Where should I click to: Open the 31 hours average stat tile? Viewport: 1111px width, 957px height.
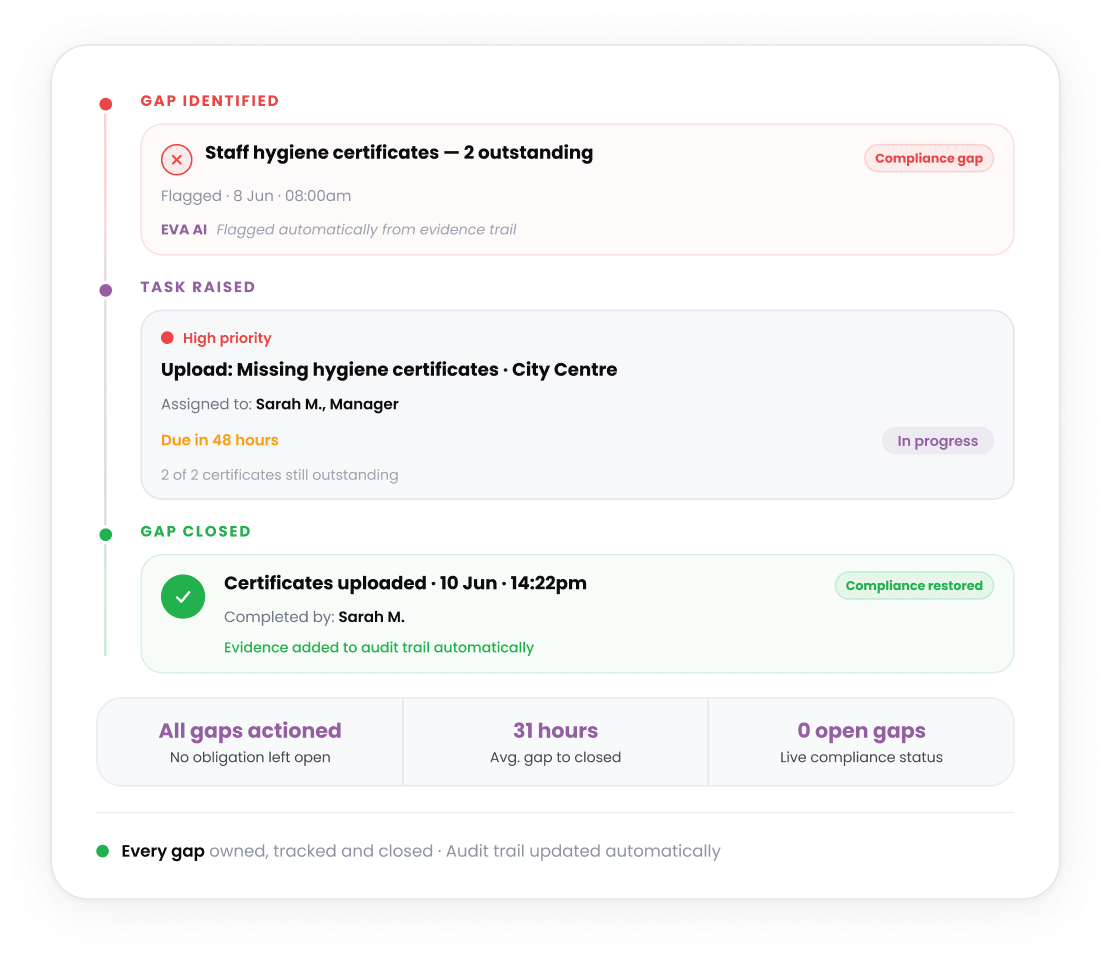556,742
